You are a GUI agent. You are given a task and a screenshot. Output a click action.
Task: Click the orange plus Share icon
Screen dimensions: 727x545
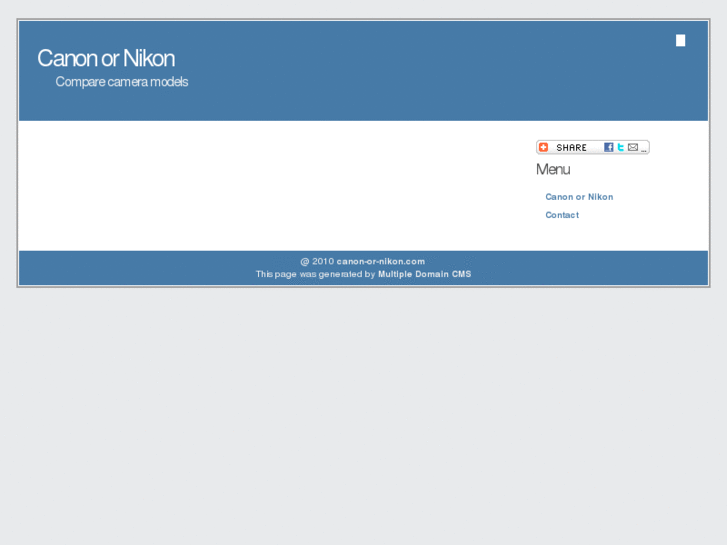click(543, 147)
